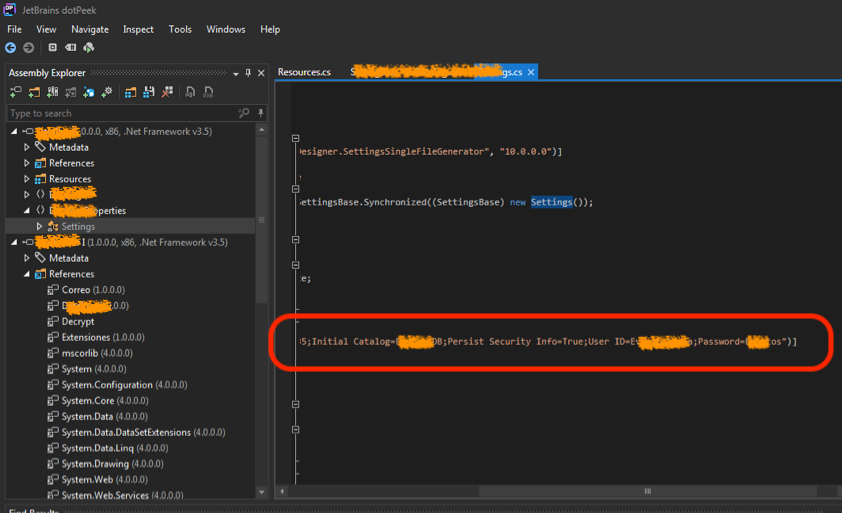Click the Navigate Back arrow
This screenshot has height=513, width=842.
point(11,47)
